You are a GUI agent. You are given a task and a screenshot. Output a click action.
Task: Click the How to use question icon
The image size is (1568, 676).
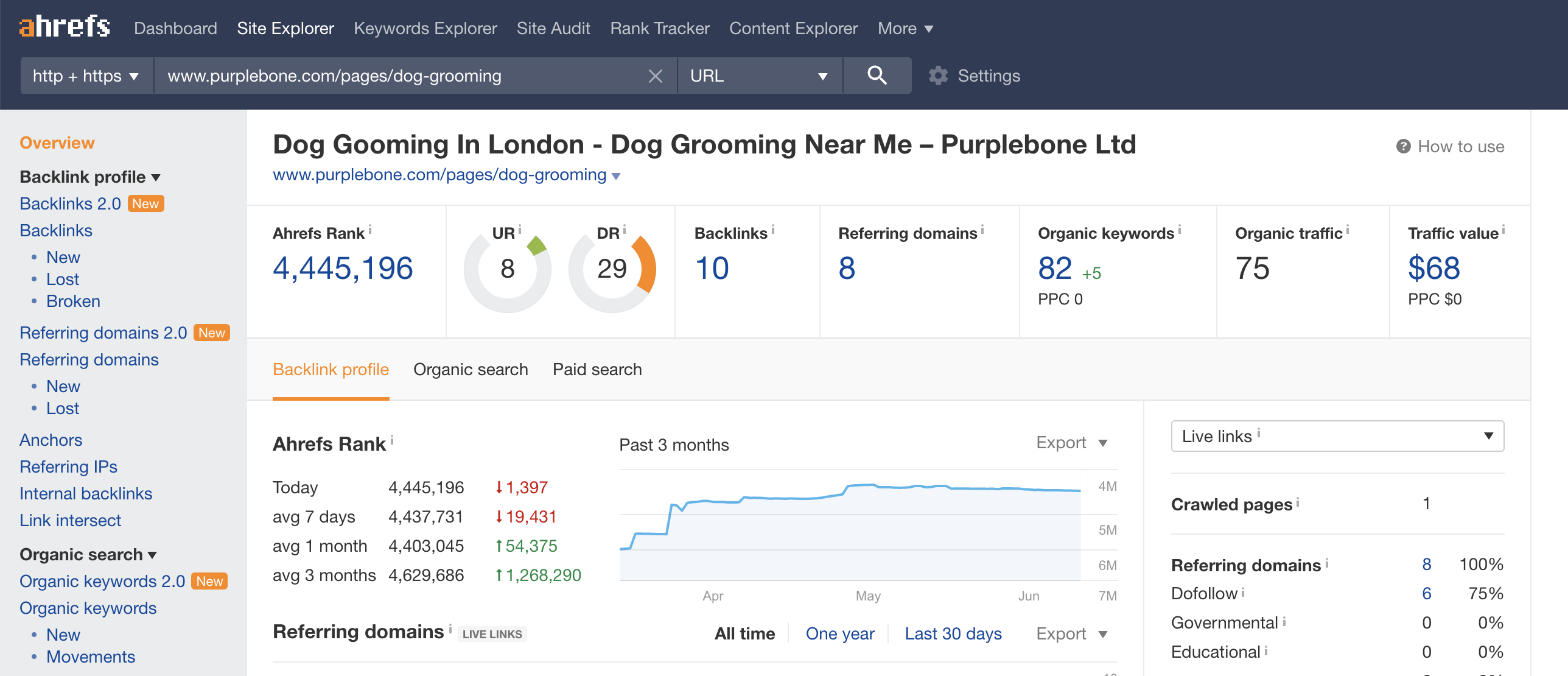tap(1403, 147)
